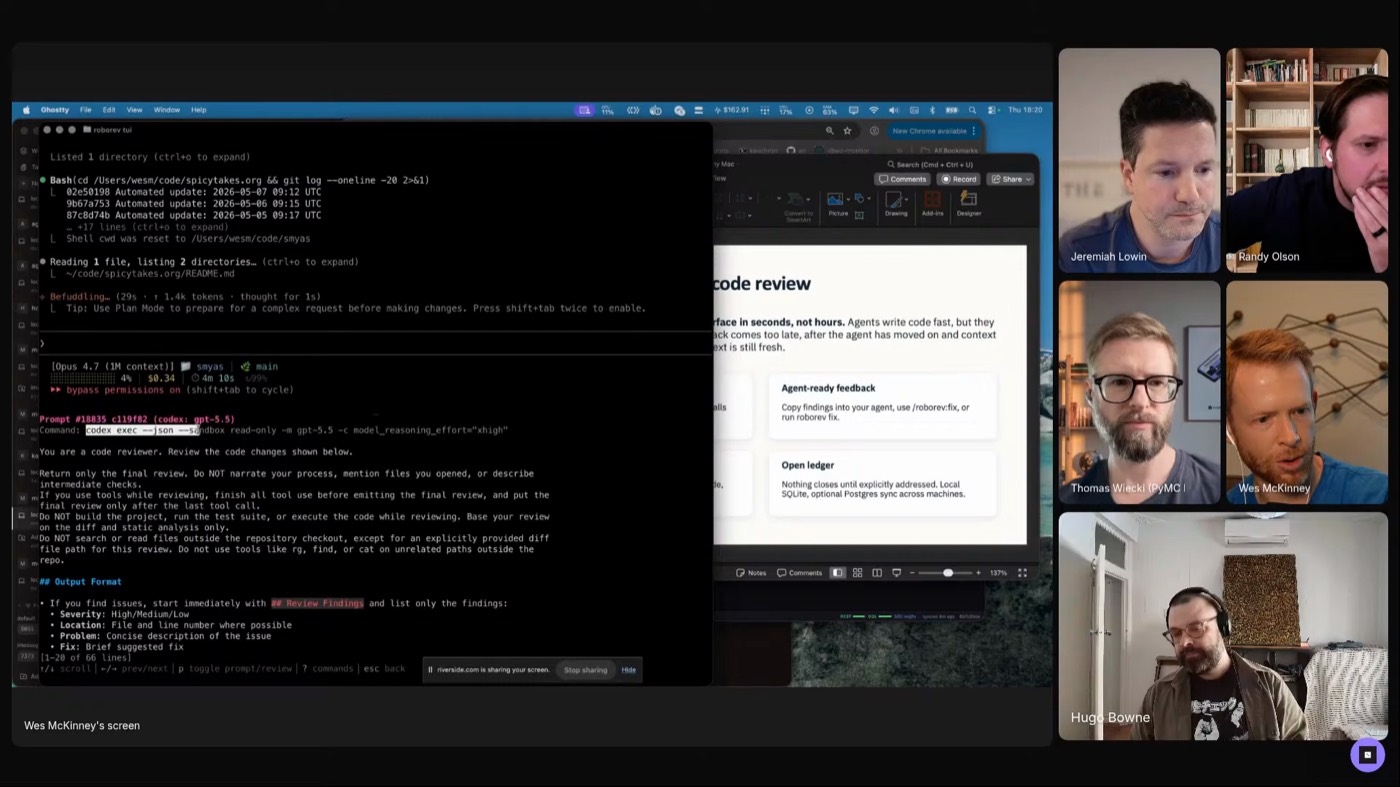Open the File menu
Screen dimensions: 1400x787
point(86,110)
